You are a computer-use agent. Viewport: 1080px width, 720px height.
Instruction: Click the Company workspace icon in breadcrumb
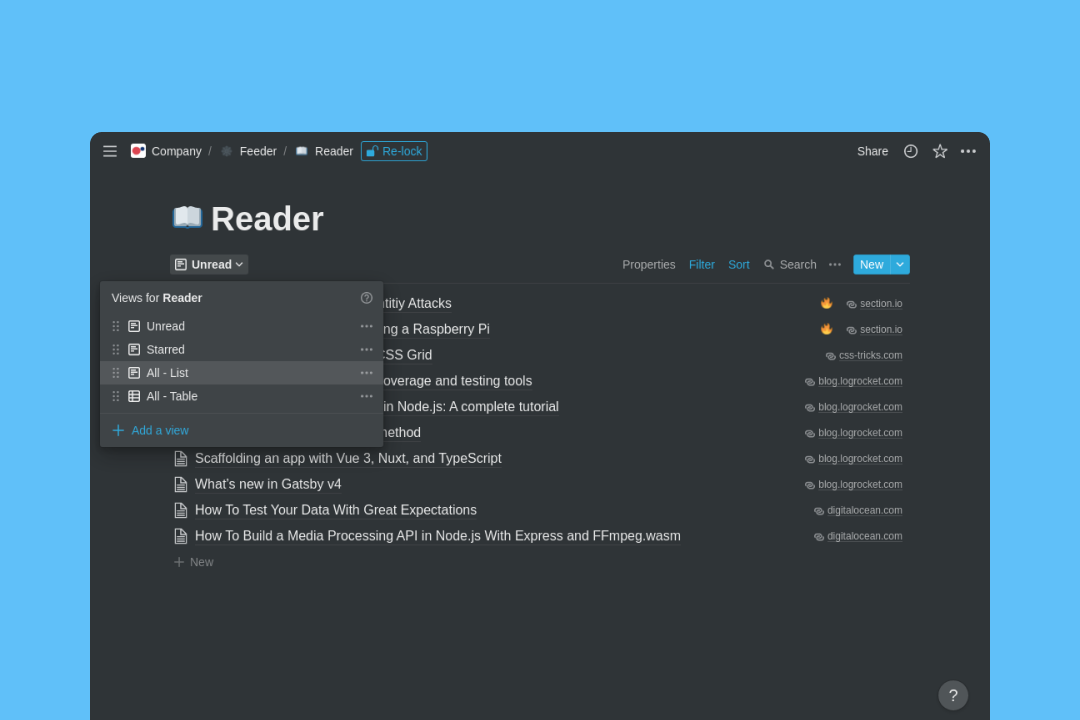(138, 151)
